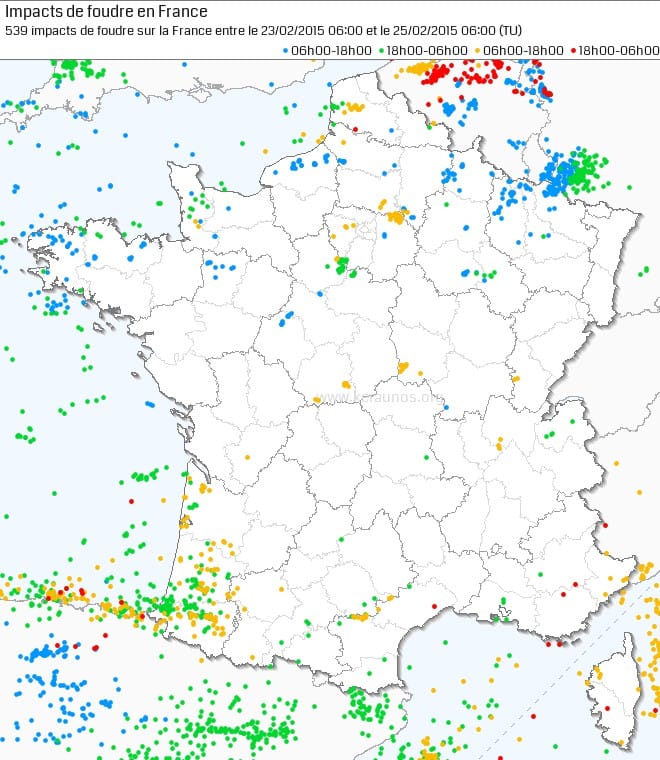660x760 pixels.
Task: Click the green strike cluster near Paris
Action: point(342,265)
